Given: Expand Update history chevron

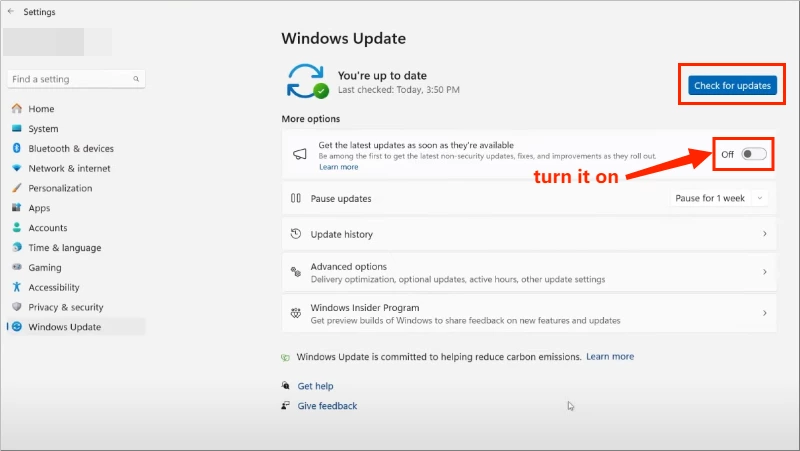Looking at the screenshot, I should pyautogui.click(x=764, y=234).
